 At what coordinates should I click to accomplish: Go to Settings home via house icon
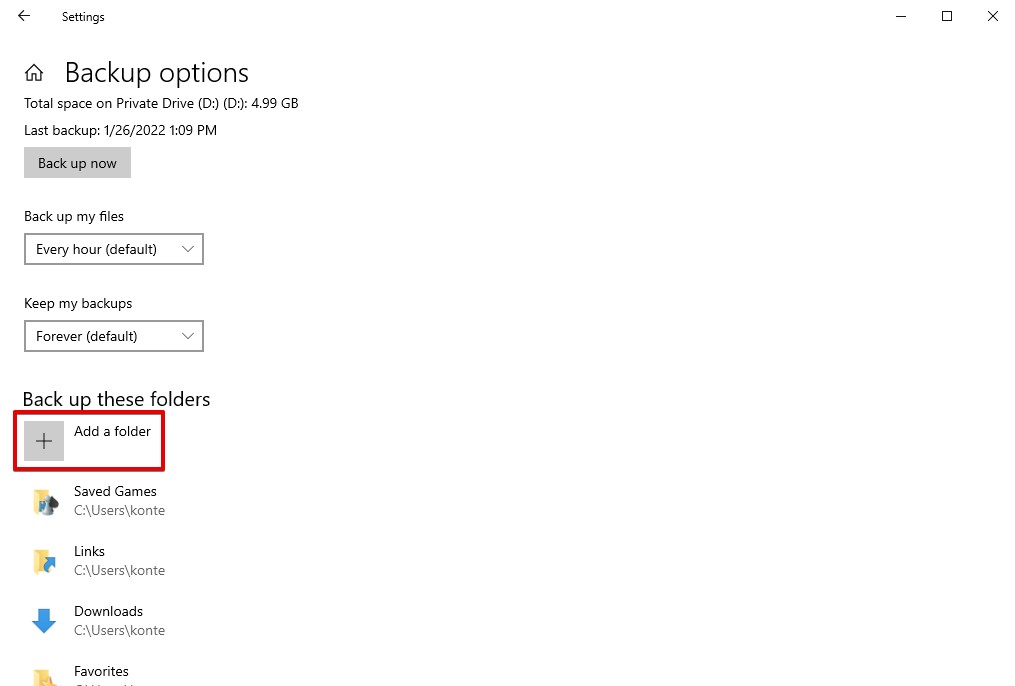34,73
